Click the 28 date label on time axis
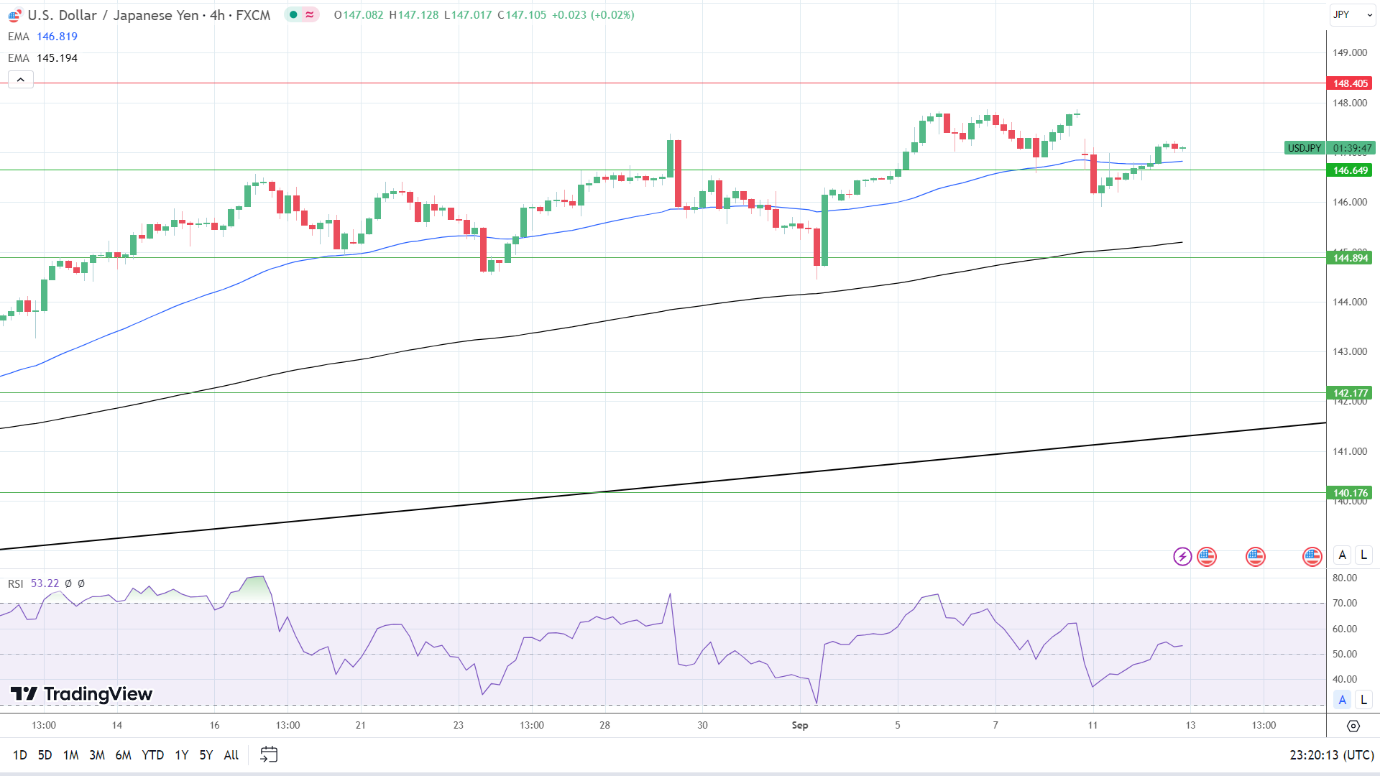The height and width of the screenshot is (776, 1380). point(605,726)
